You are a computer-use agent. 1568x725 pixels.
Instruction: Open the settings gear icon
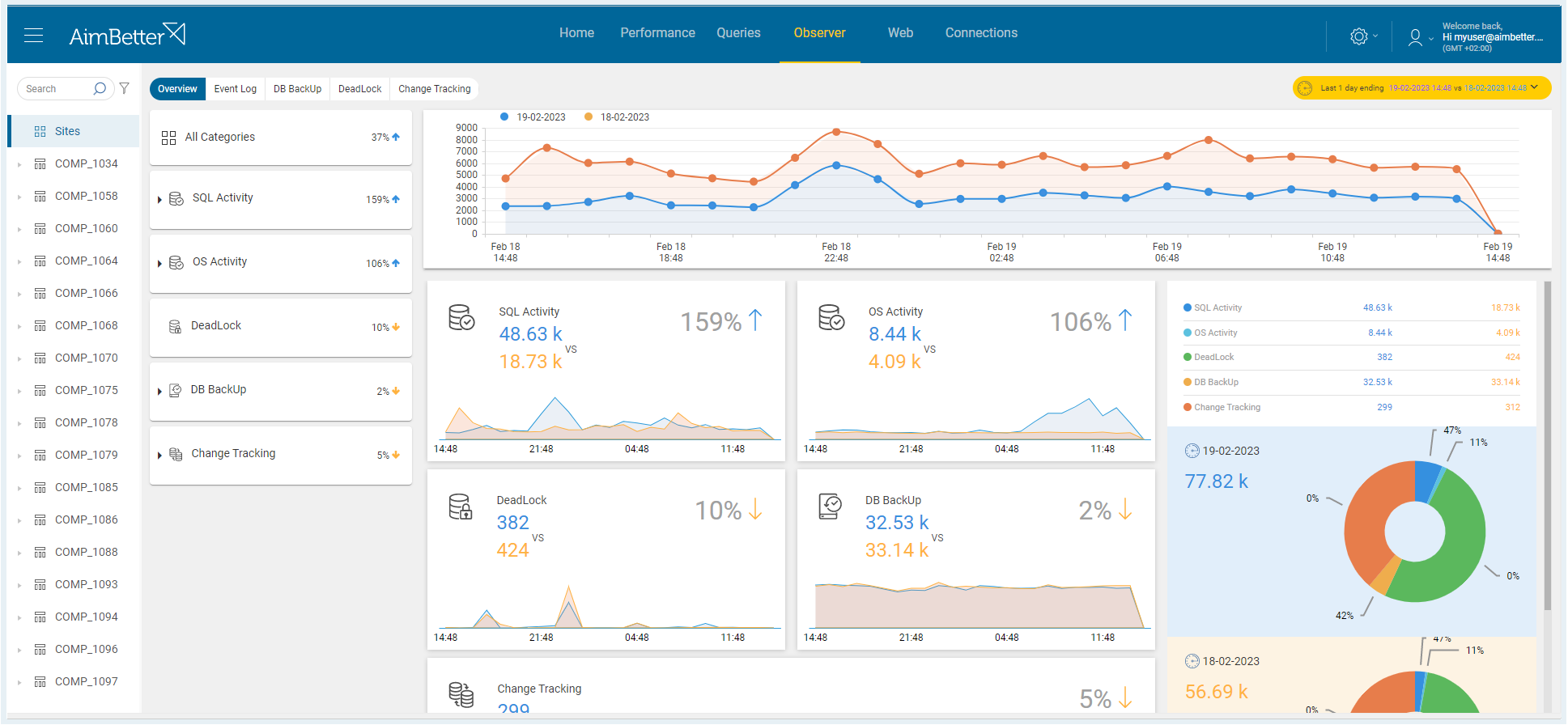(x=1359, y=36)
